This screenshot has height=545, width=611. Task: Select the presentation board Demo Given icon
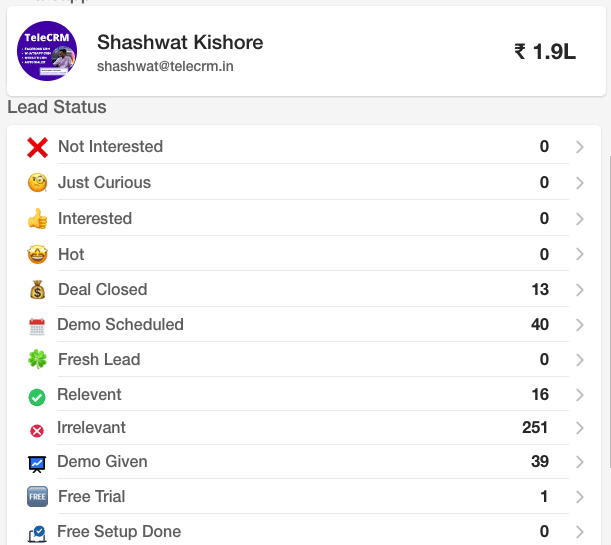(x=37, y=464)
